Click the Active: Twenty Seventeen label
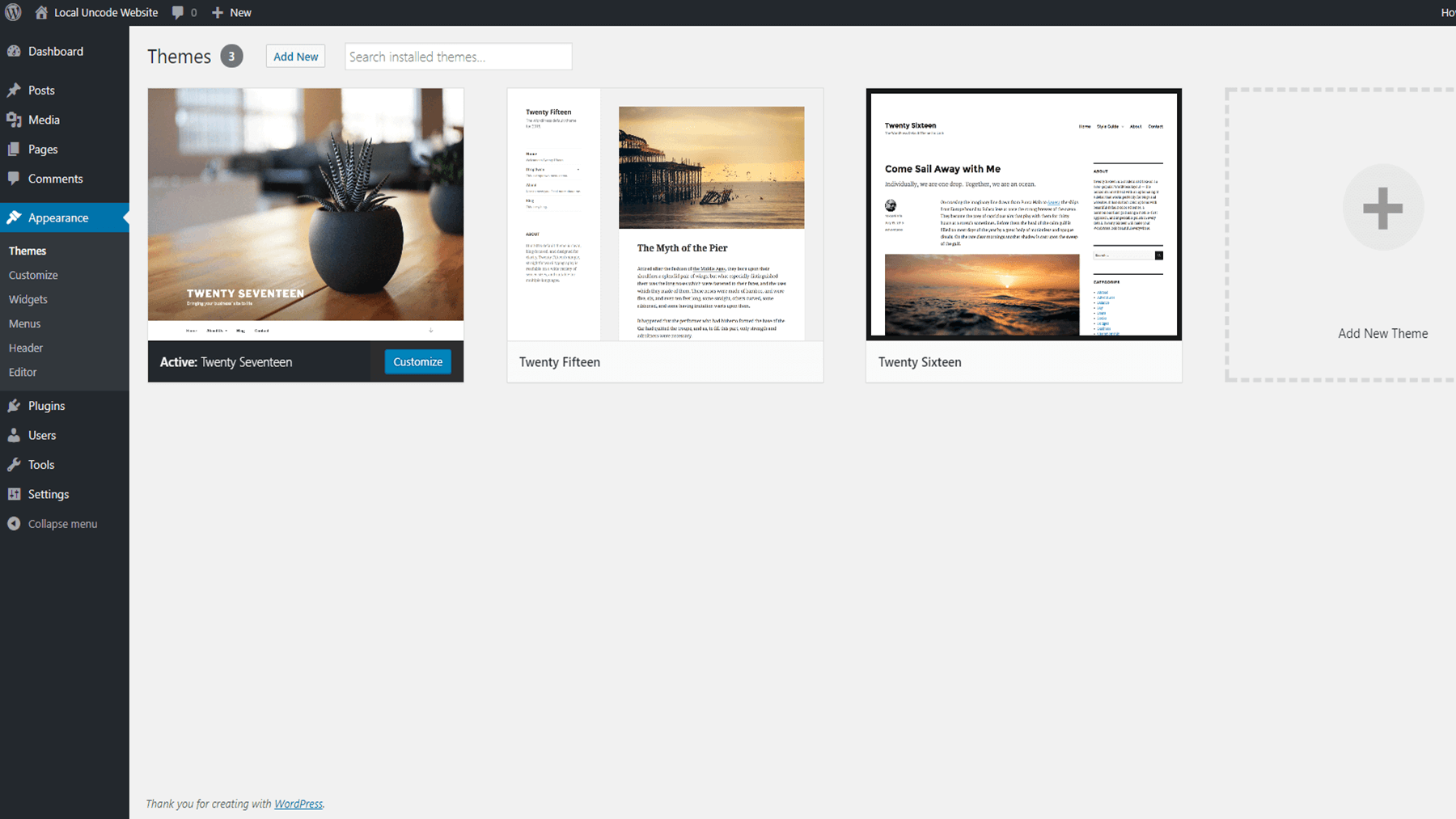1456x819 pixels. pos(226,362)
